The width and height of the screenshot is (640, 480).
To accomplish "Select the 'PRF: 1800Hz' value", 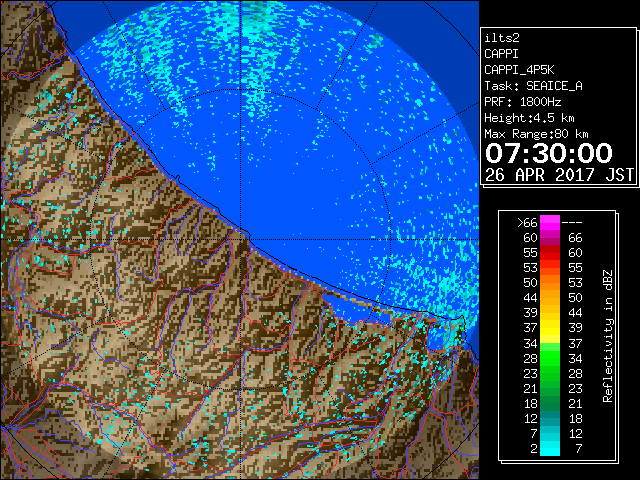I will [x=522, y=102].
